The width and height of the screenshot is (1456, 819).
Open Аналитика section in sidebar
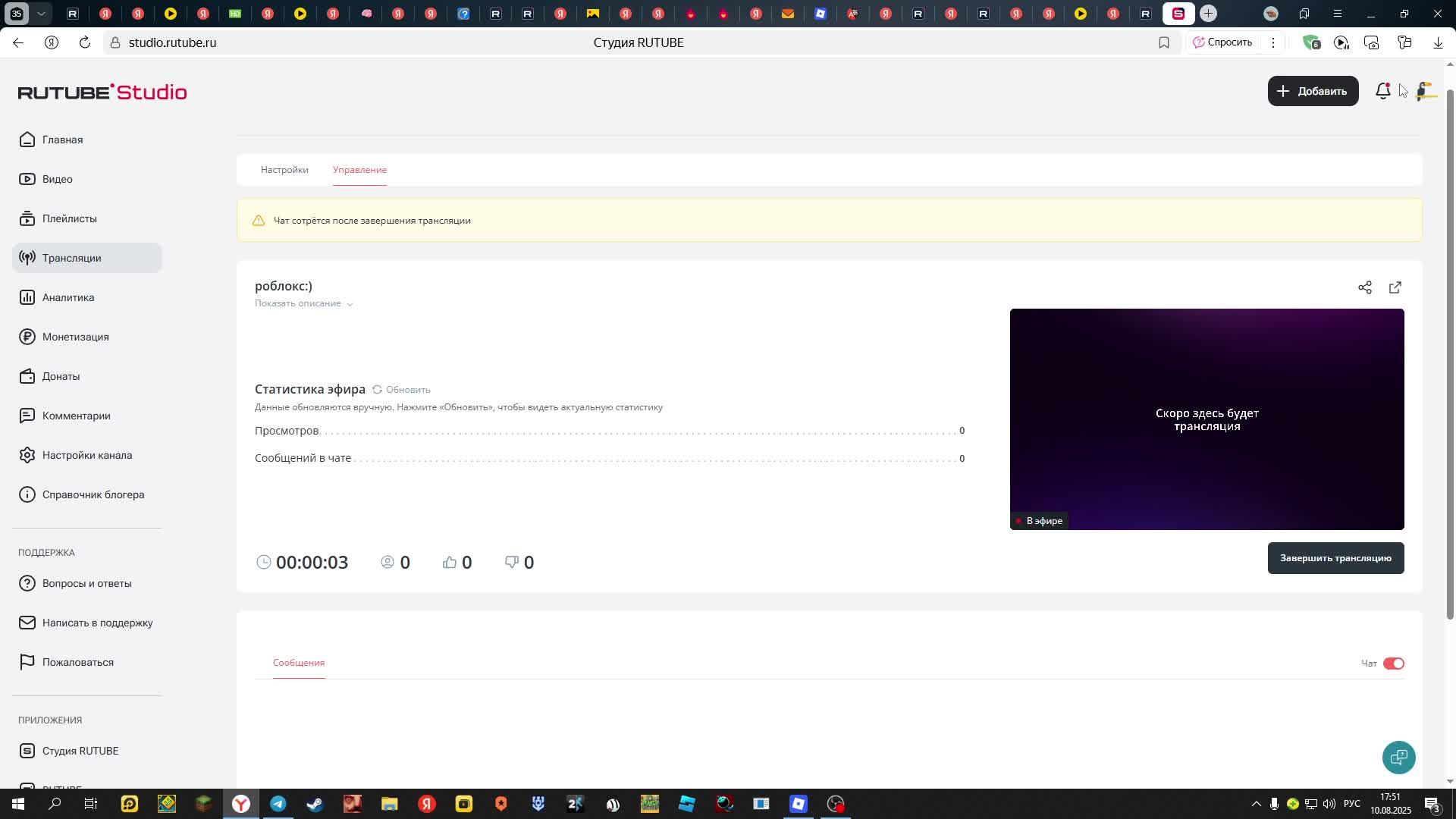point(68,297)
